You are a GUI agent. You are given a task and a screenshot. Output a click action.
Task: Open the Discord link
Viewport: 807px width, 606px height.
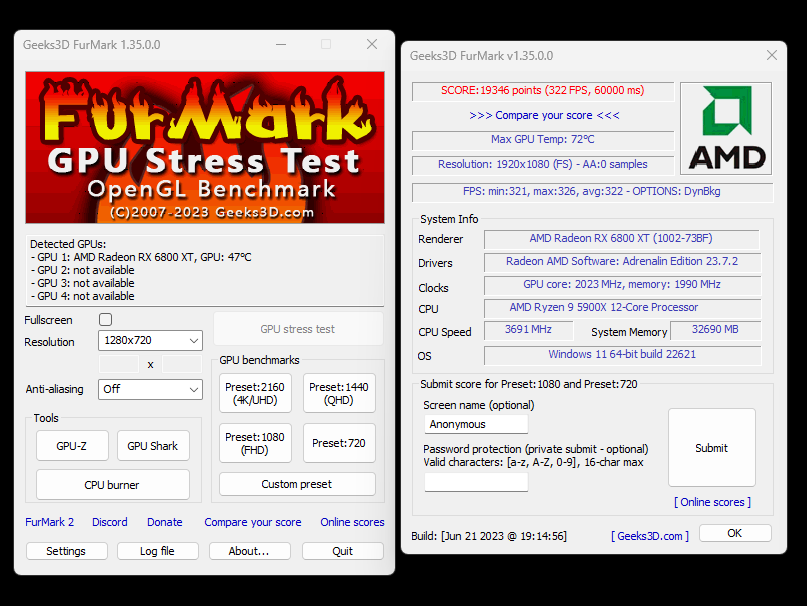click(x=110, y=522)
